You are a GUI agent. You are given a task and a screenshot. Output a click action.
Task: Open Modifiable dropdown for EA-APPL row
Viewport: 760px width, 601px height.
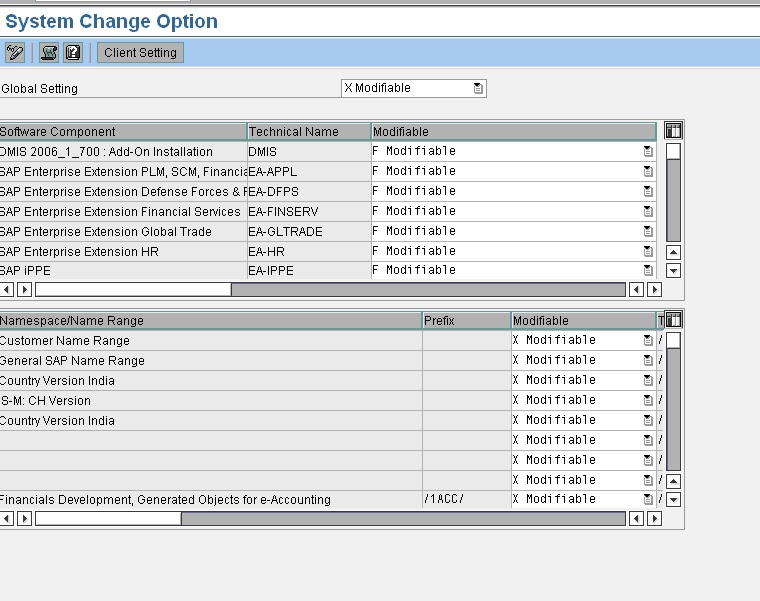point(648,171)
